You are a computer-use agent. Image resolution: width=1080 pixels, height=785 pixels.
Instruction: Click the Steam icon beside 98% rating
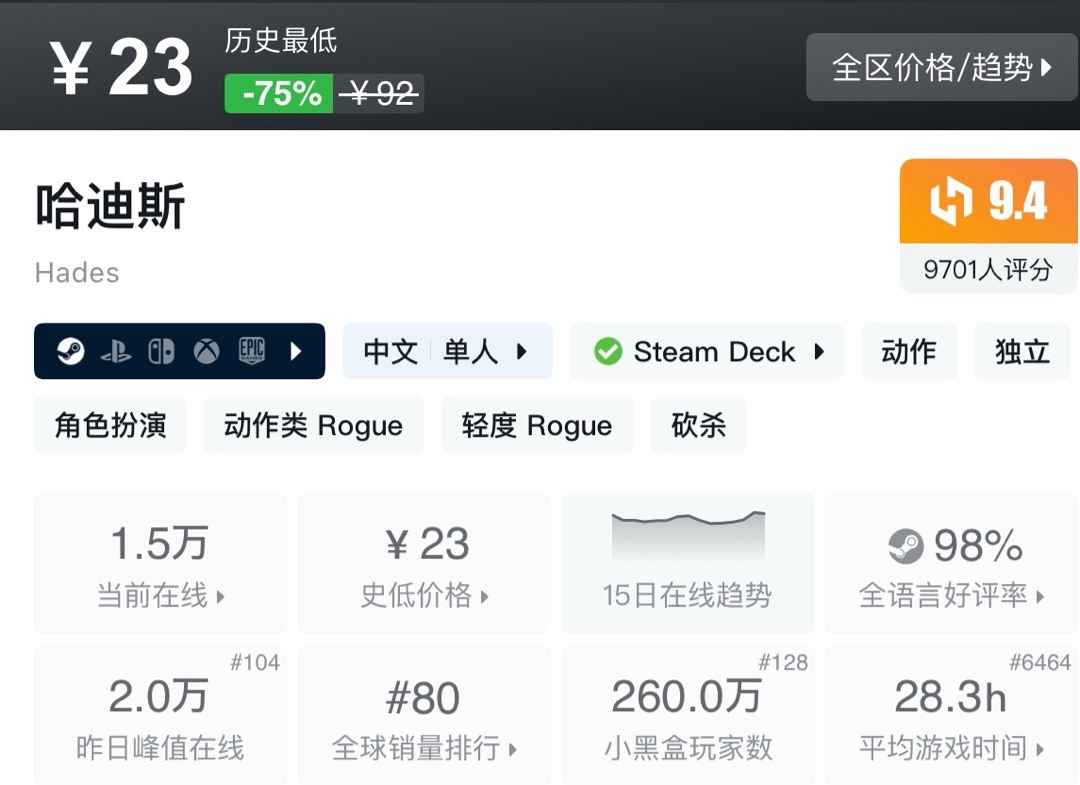pos(905,546)
